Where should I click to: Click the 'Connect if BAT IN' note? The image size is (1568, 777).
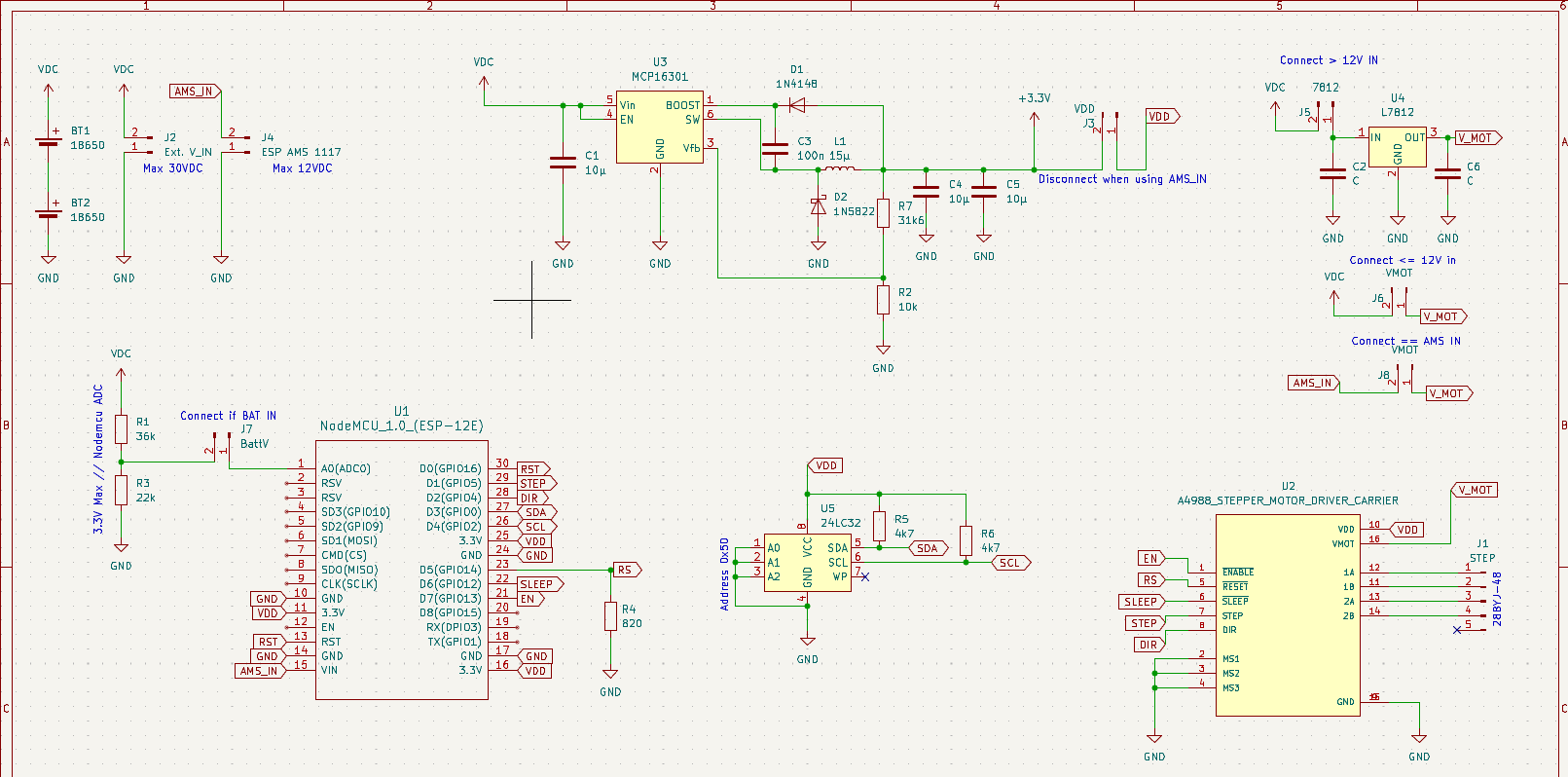tap(228, 416)
